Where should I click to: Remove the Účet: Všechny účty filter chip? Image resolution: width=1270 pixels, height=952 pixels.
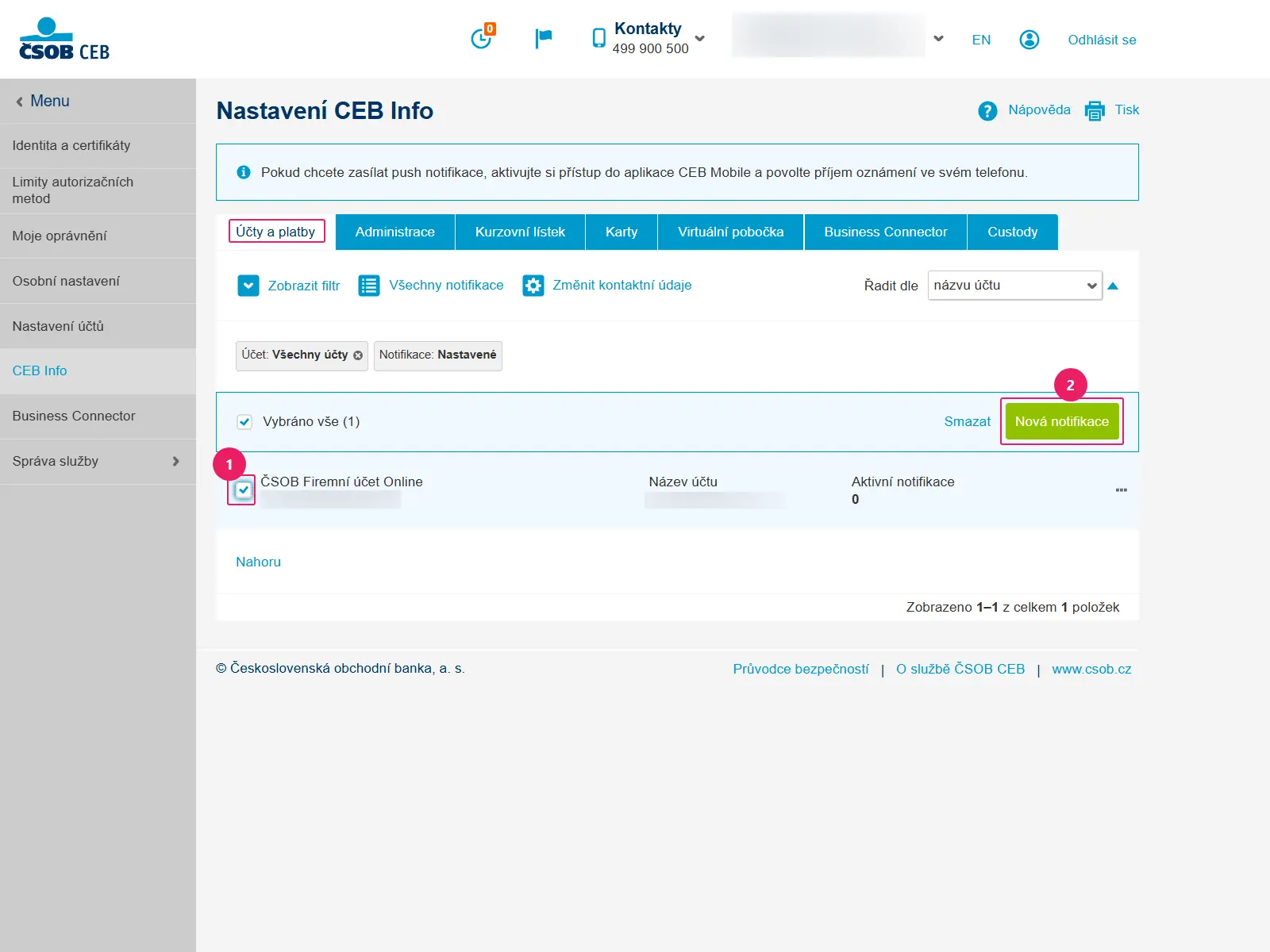(358, 355)
